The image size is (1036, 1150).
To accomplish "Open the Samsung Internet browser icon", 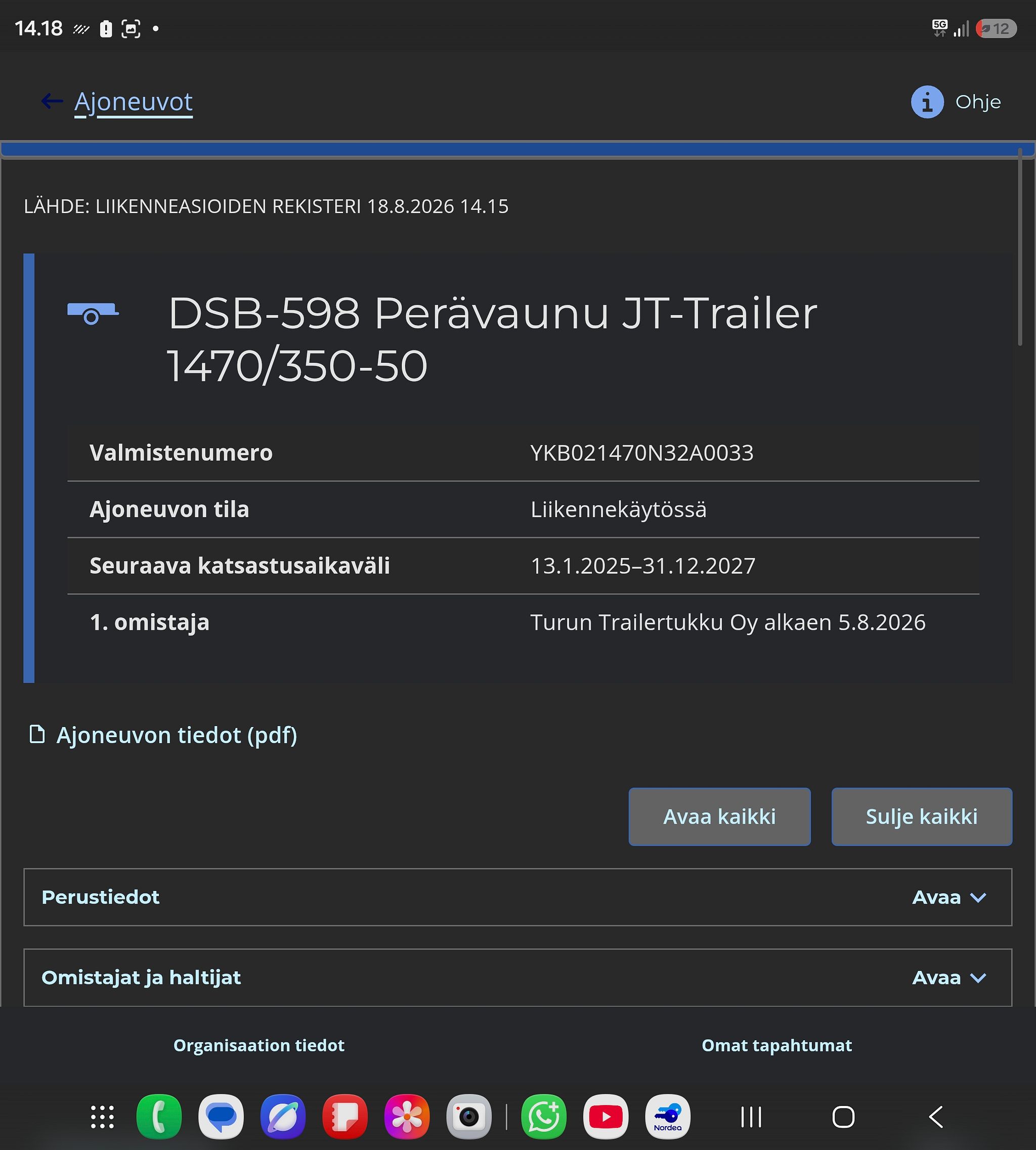I will pyautogui.click(x=283, y=1117).
